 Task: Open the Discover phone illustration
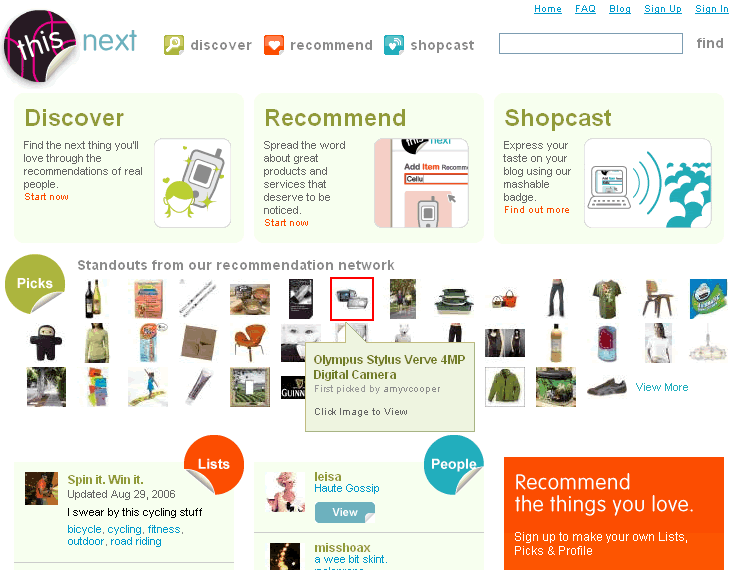coord(192,183)
